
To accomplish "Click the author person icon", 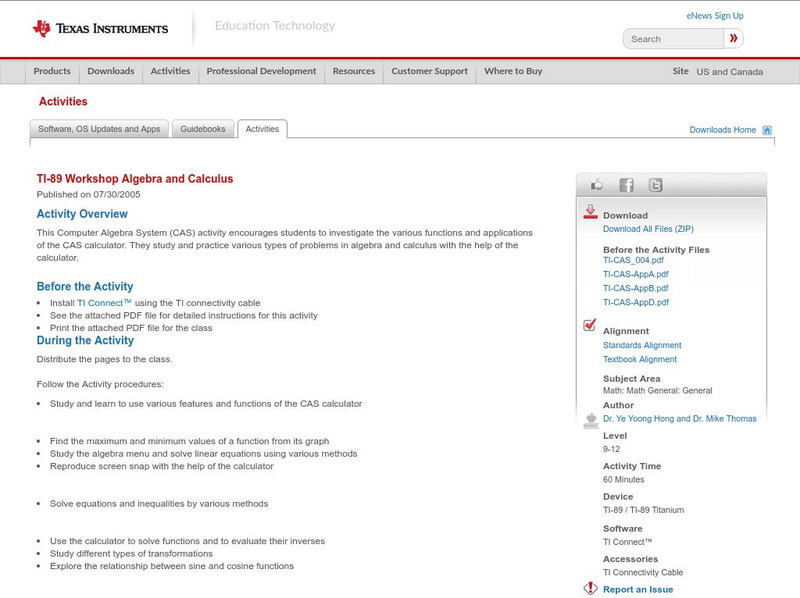I will 591,420.
